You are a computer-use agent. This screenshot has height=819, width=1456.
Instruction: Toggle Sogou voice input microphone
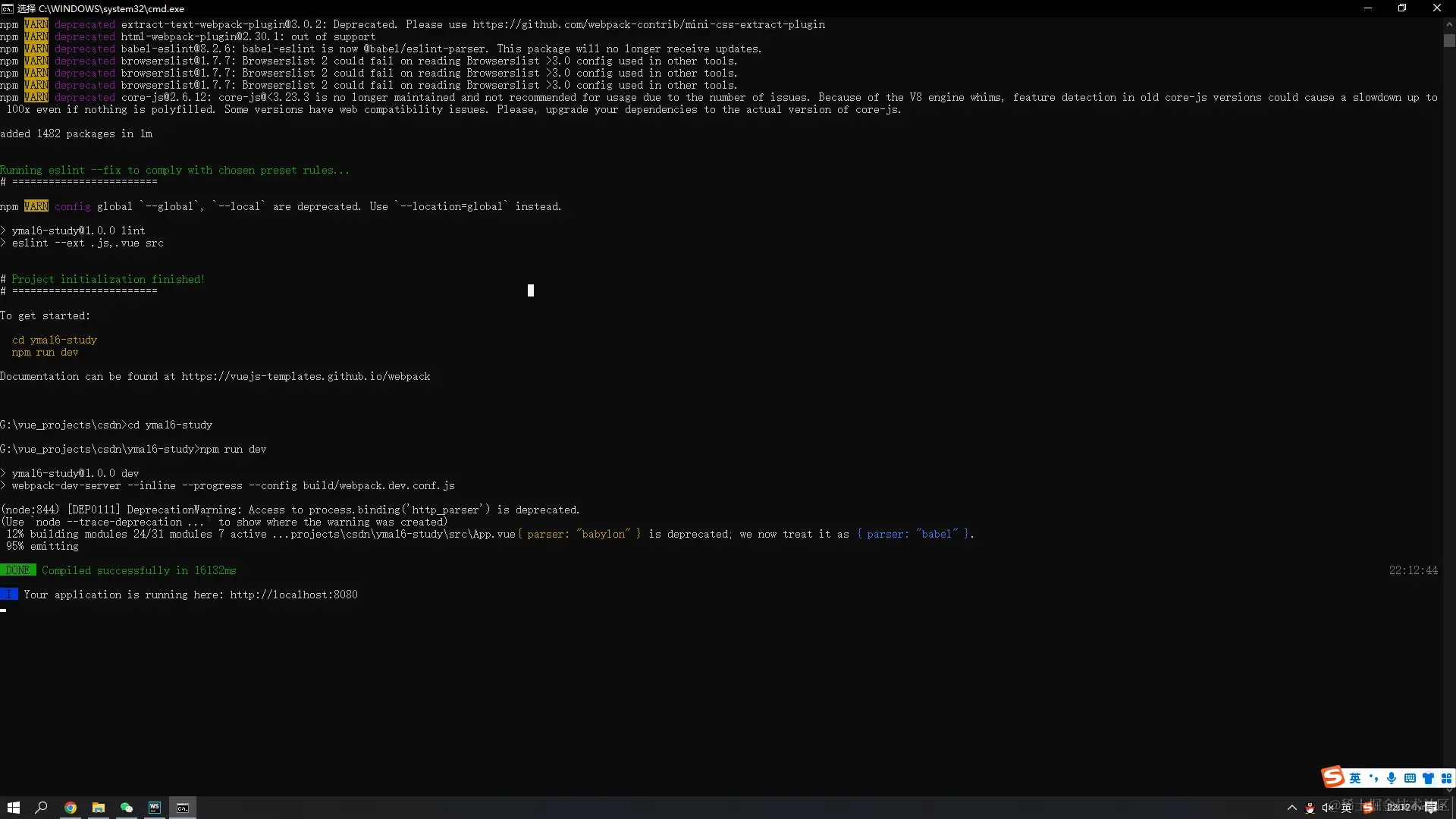pos(1392,778)
